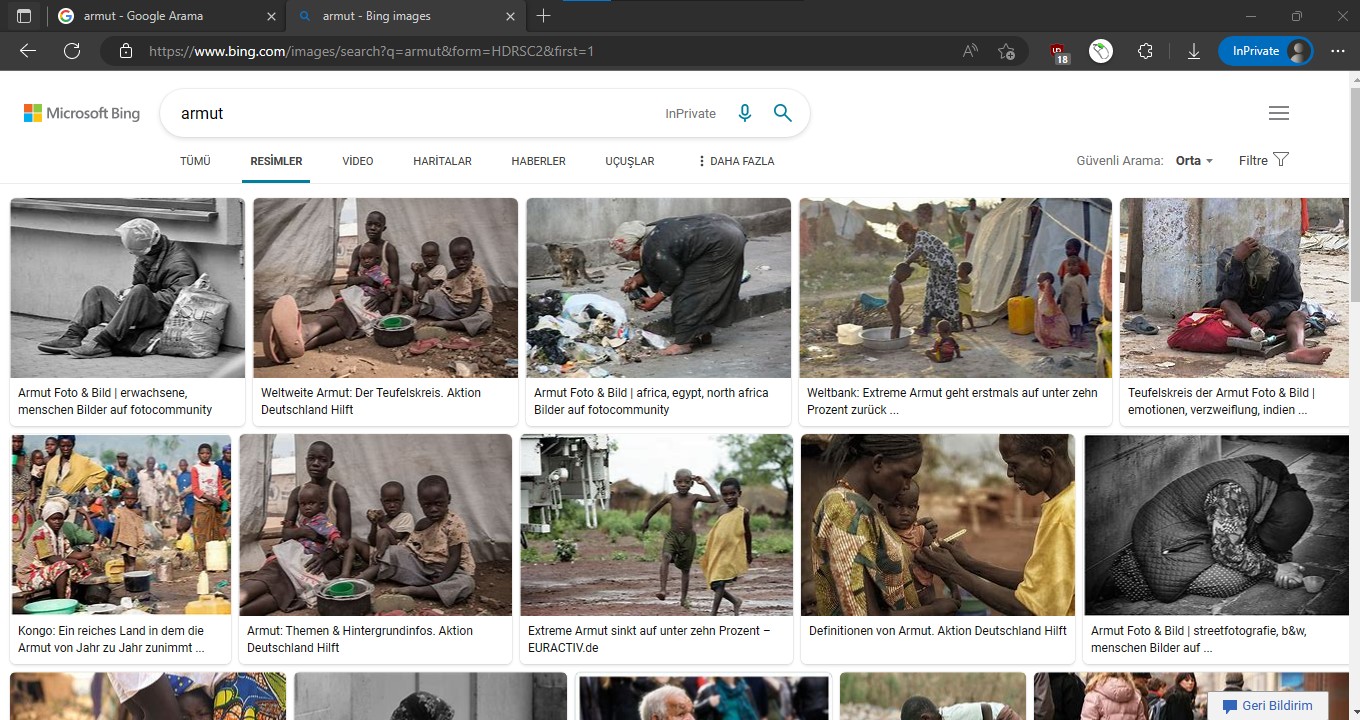Open the Microsoft Bing logo link

pos(82,113)
